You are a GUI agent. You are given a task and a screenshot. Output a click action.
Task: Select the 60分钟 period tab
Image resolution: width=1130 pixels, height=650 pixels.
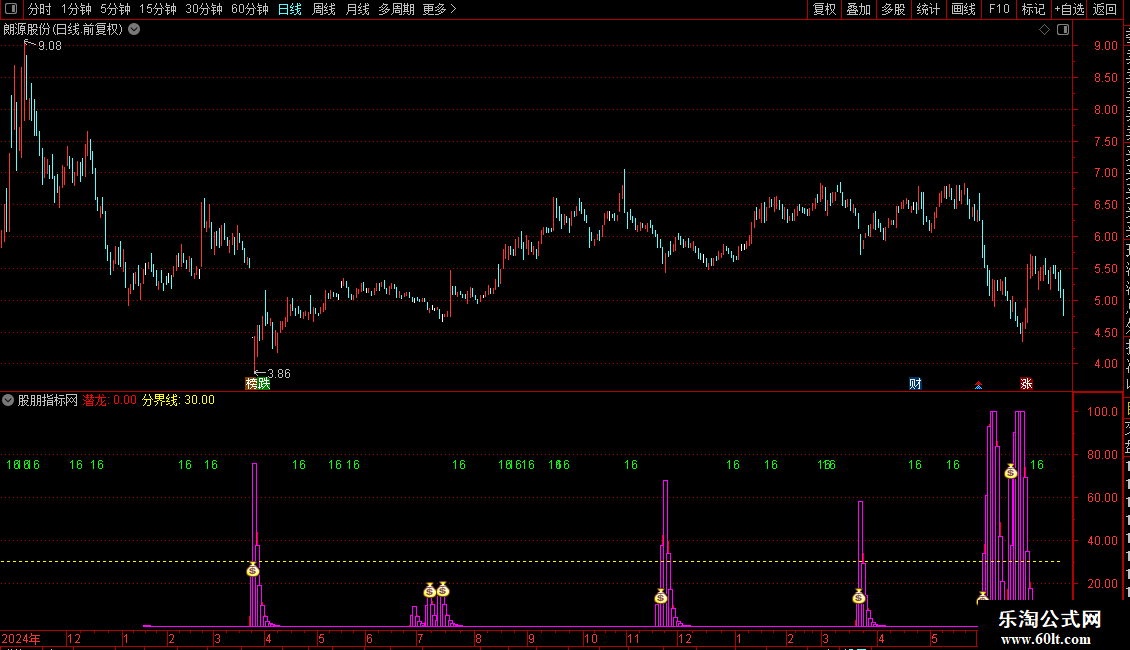click(x=250, y=9)
